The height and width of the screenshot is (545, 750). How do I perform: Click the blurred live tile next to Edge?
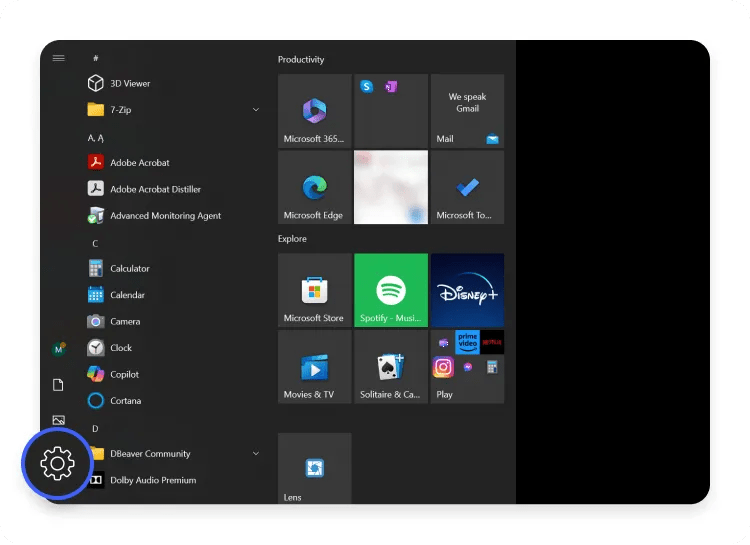[x=391, y=187]
